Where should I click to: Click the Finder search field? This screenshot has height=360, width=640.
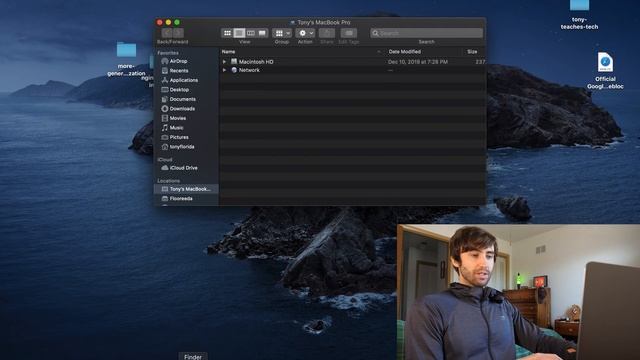[427, 33]
